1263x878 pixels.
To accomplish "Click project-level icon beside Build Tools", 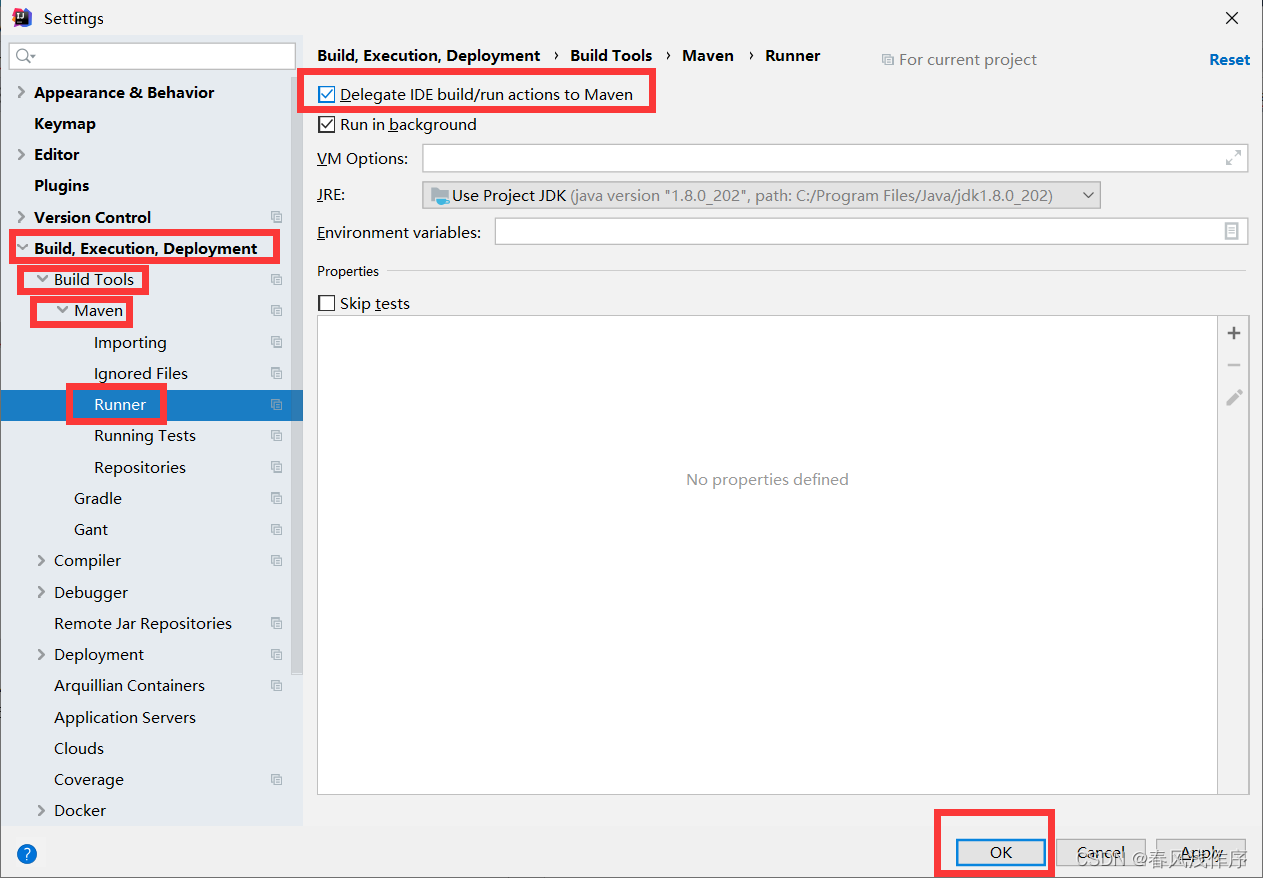I will click(x=276, y=280).
